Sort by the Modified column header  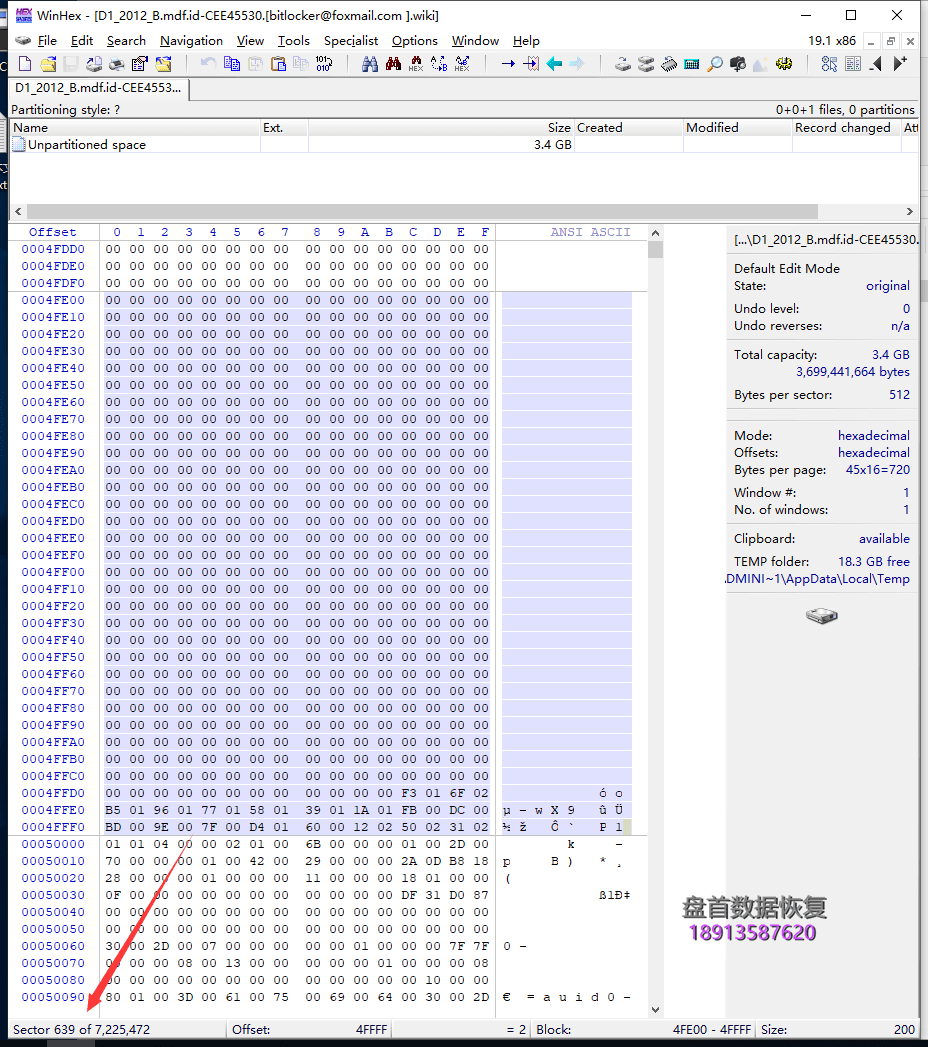737,128
